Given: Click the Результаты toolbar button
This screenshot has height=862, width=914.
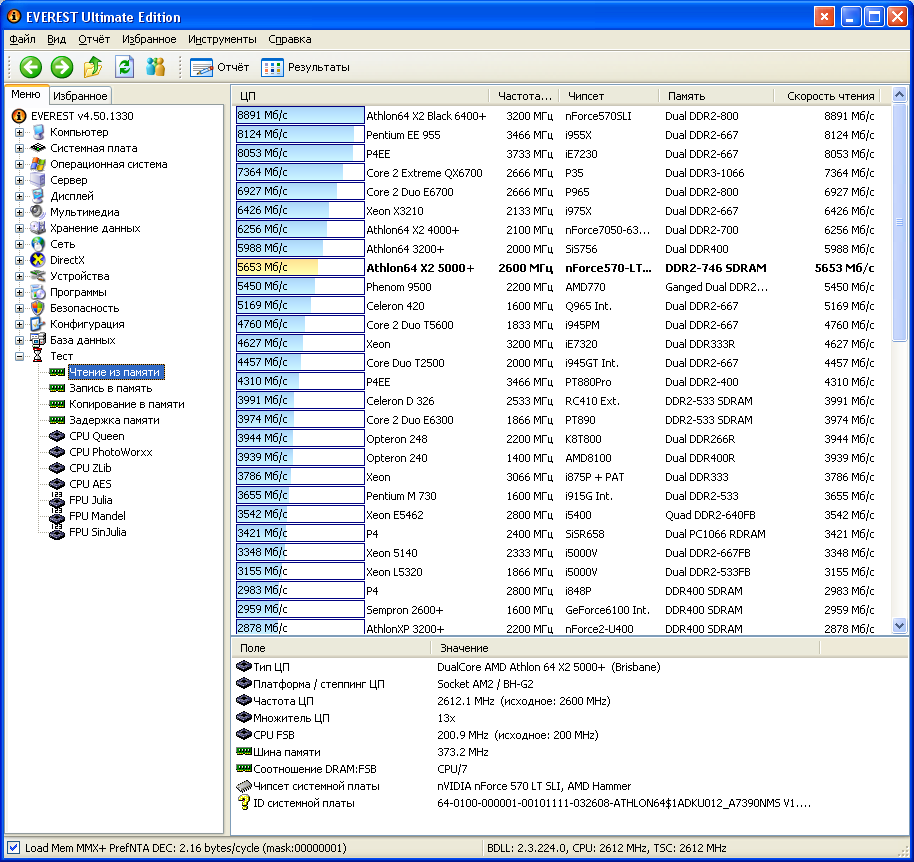Looking at the screenshot, I should click(305, 67).
